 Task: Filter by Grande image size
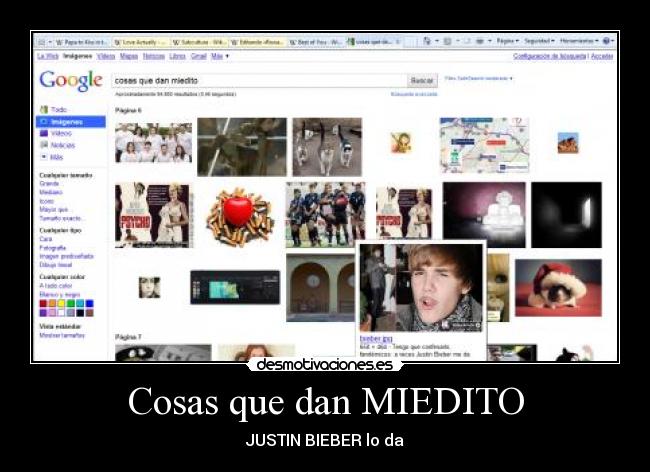point(49,184)
